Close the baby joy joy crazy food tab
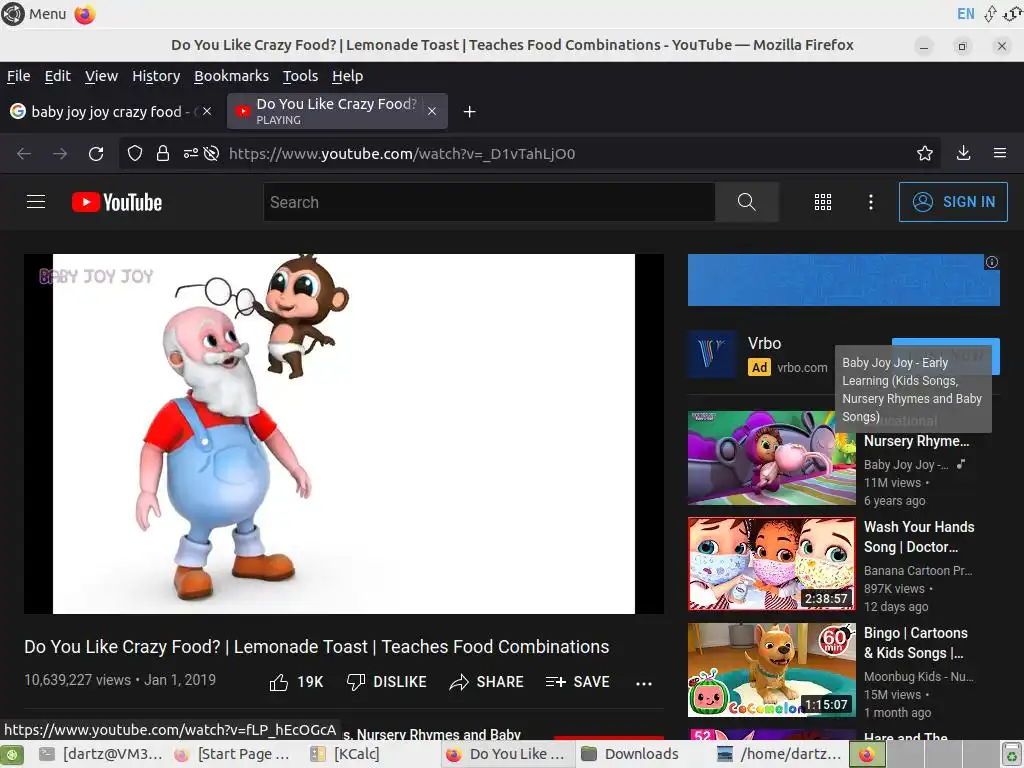This screenshot has height=768, width=1024. (x=206, y=111)
